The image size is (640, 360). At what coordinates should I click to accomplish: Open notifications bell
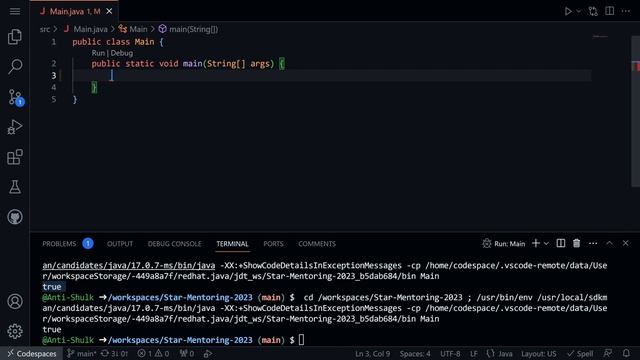click(626, 353)
